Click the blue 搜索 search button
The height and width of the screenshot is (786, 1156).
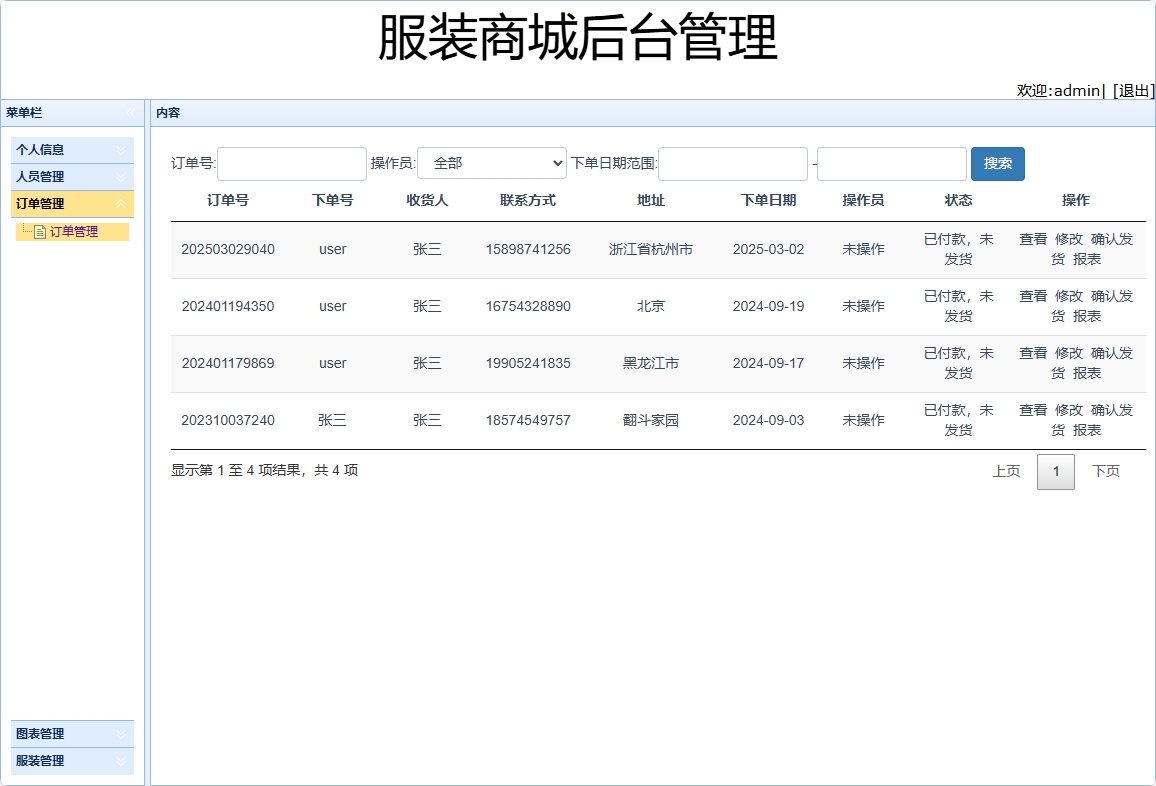pos(997,163)
